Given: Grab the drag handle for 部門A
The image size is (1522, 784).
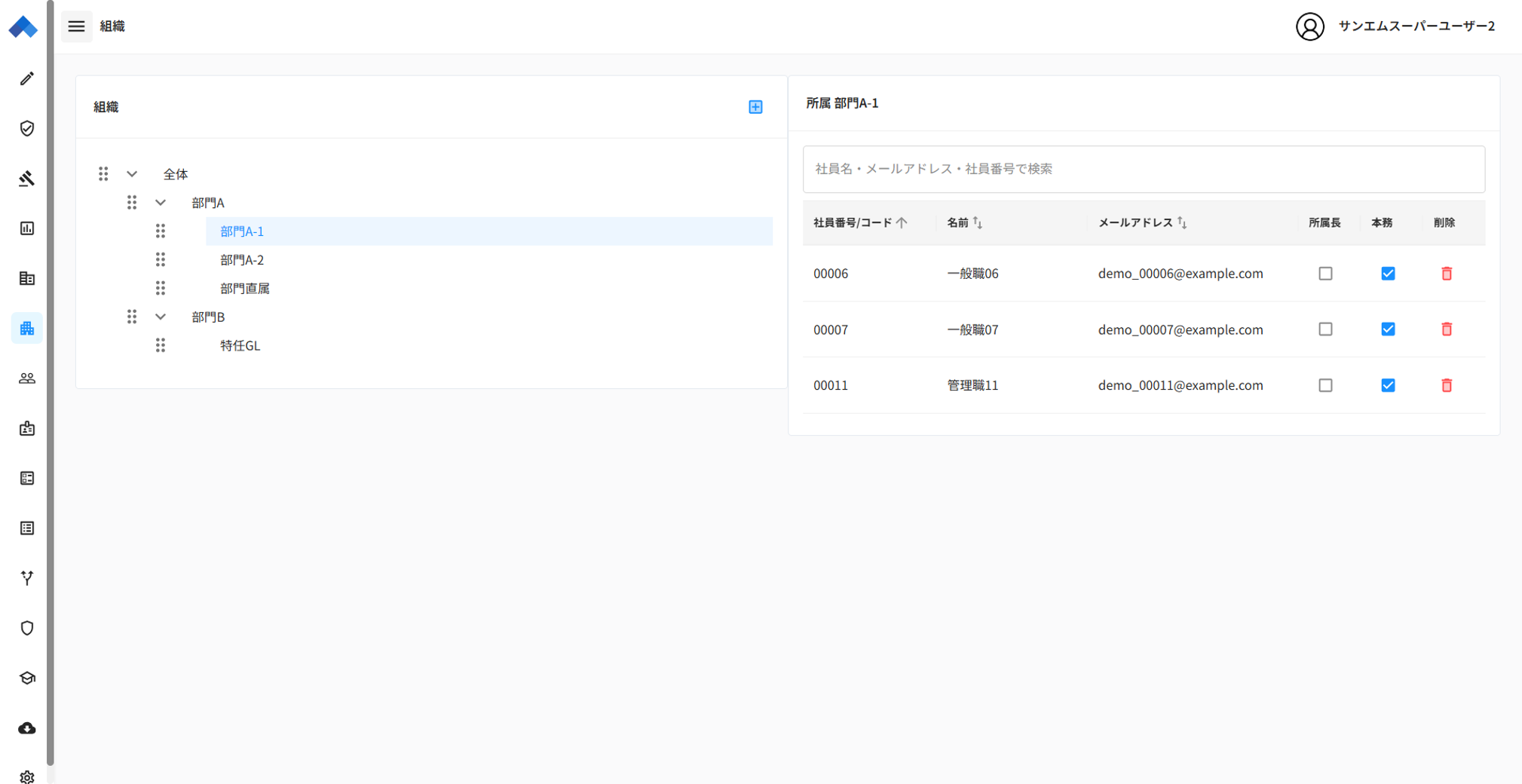Looking at the screenshot, I should (x=132, y=203).
